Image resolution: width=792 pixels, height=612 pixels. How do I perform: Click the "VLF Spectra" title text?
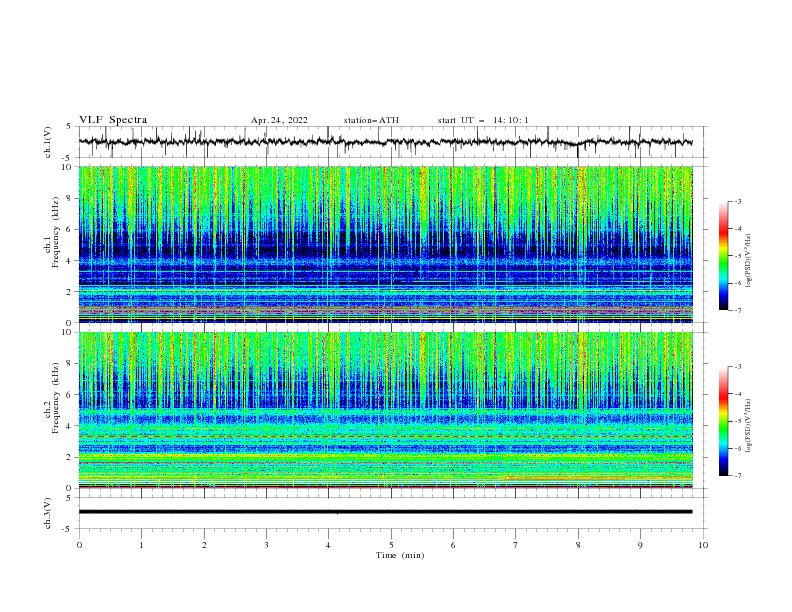pyautogui.click(x=113, y=120)
